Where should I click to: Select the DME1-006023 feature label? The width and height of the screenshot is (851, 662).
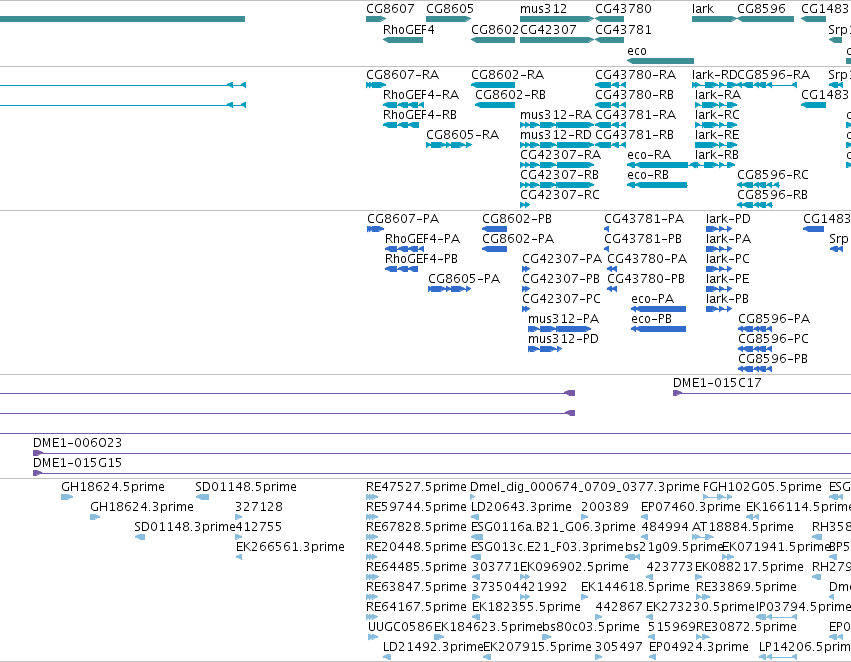tap(78, 443)
